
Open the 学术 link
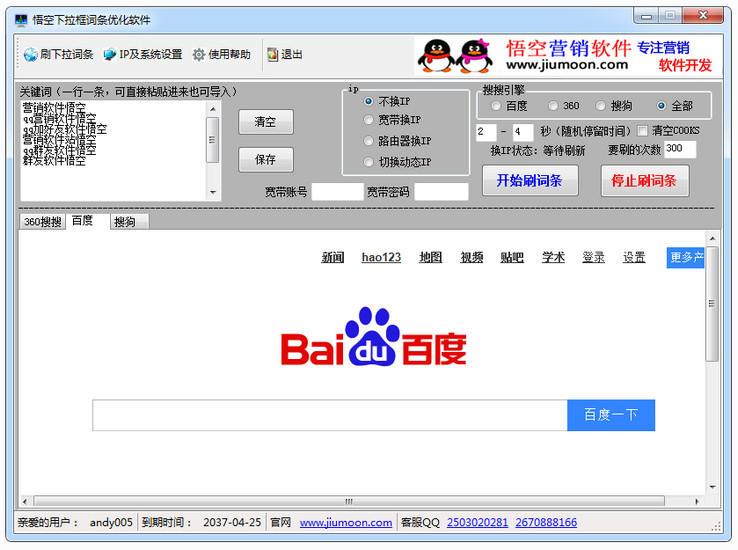(553, 257)
